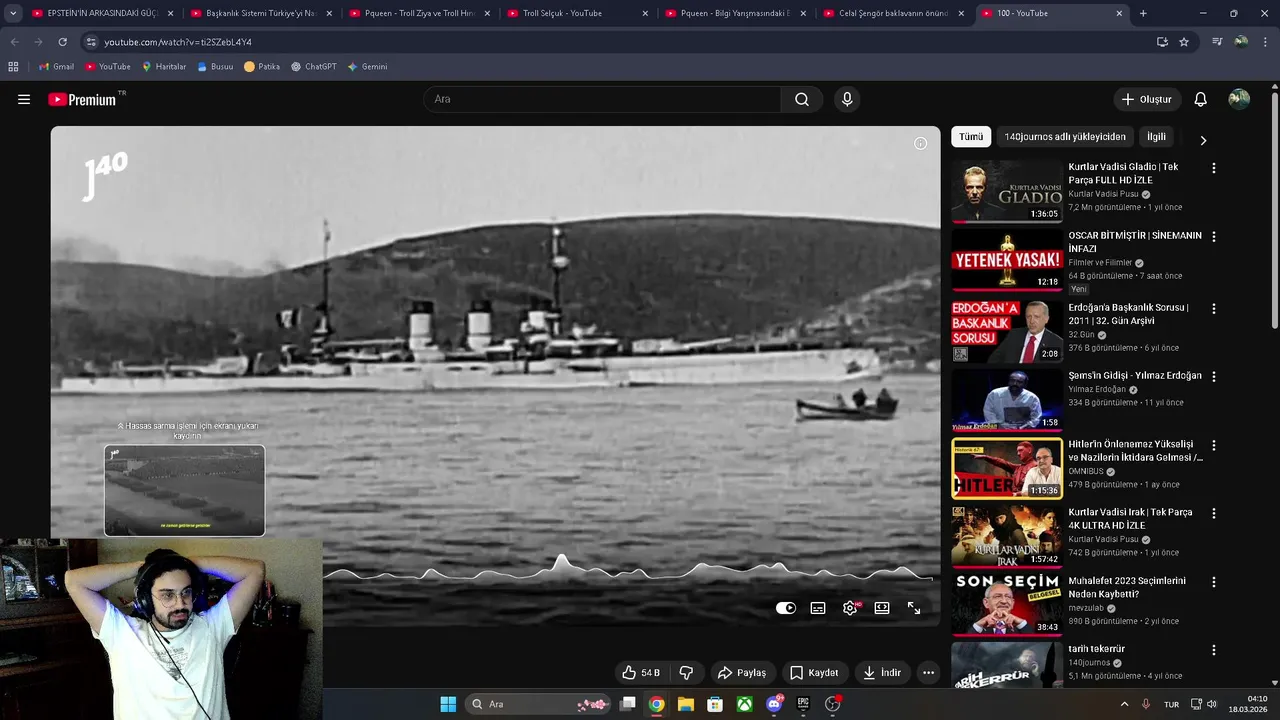Reload the page
The image size is (1280, 720).
62,42
